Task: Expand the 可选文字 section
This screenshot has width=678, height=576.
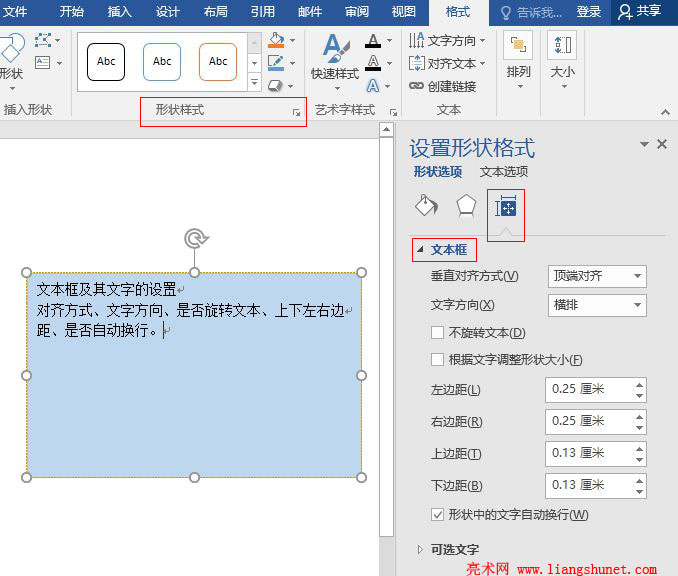Action: tap(420, 549)
